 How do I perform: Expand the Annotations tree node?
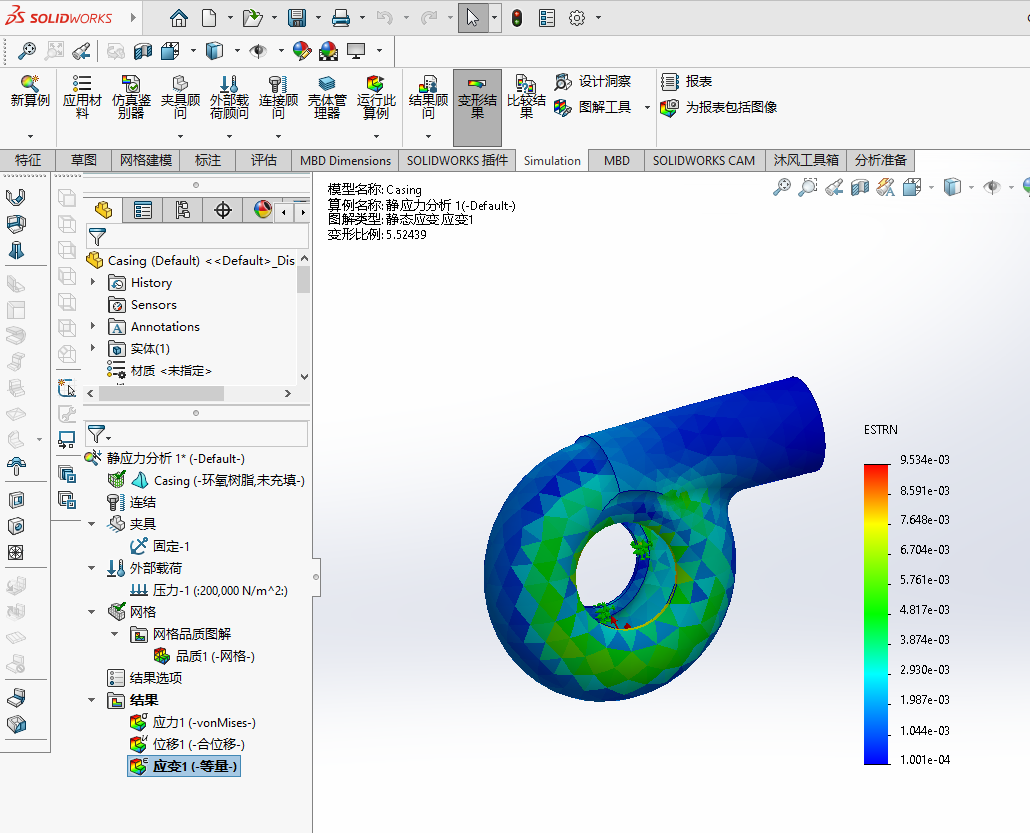pyautogui.click(x=93, y=326)
